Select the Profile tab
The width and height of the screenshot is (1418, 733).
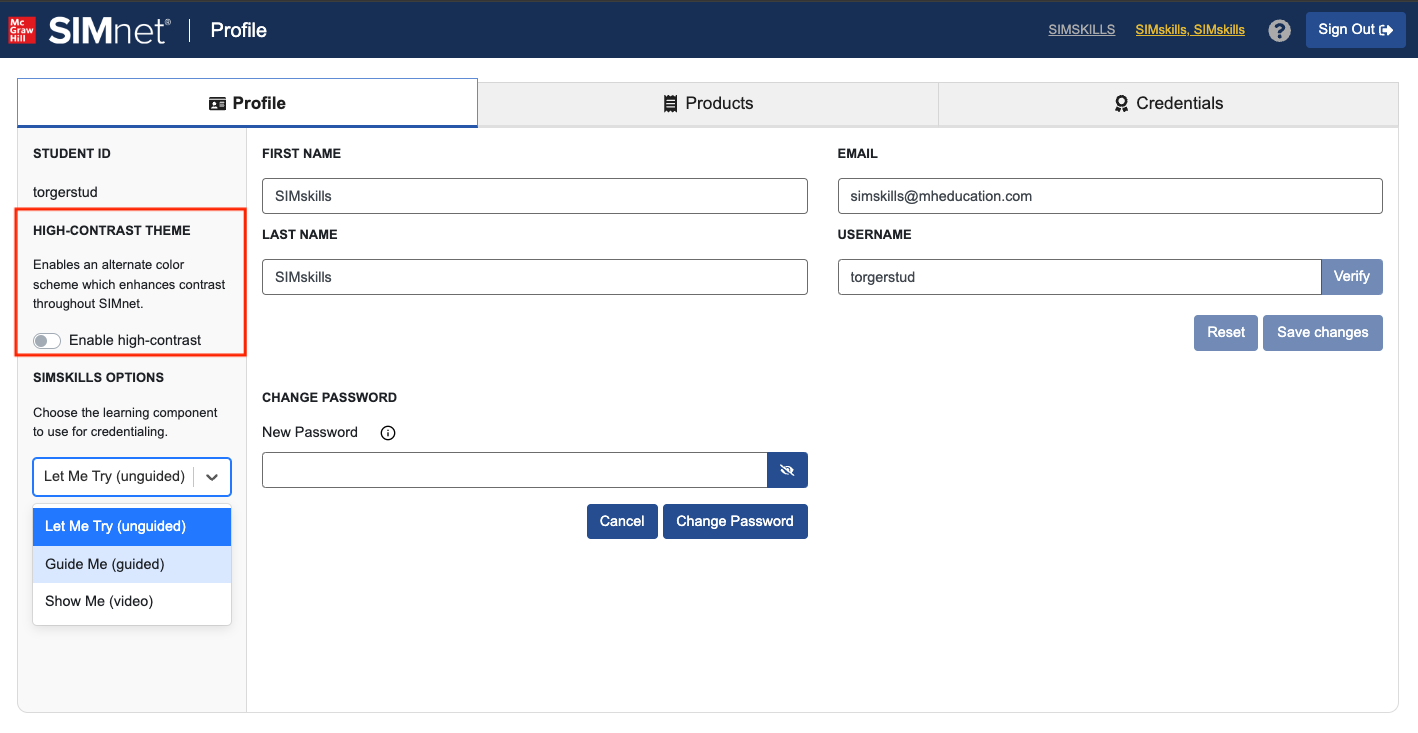247,103
